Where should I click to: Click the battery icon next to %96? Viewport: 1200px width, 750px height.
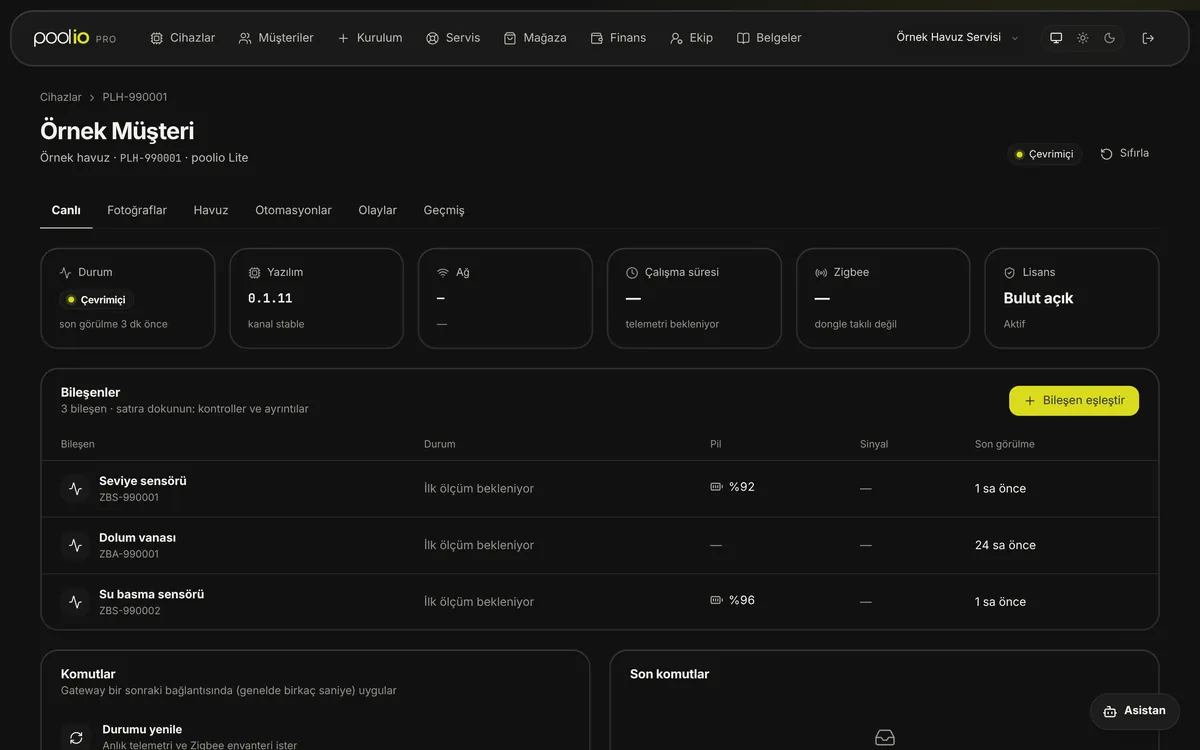716,600
